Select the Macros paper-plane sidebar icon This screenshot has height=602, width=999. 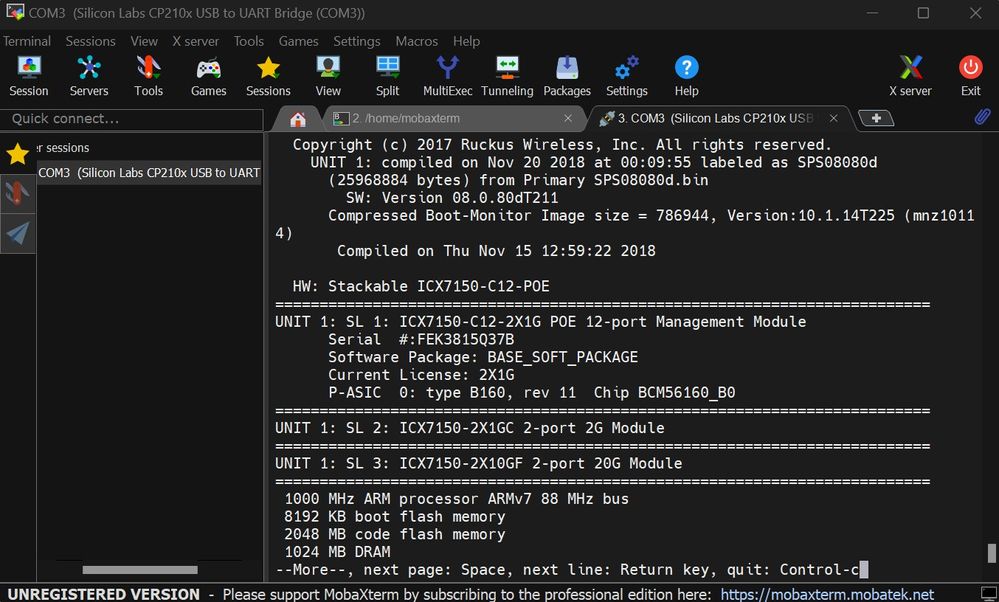pyautogui.click(x=18, y=233)
